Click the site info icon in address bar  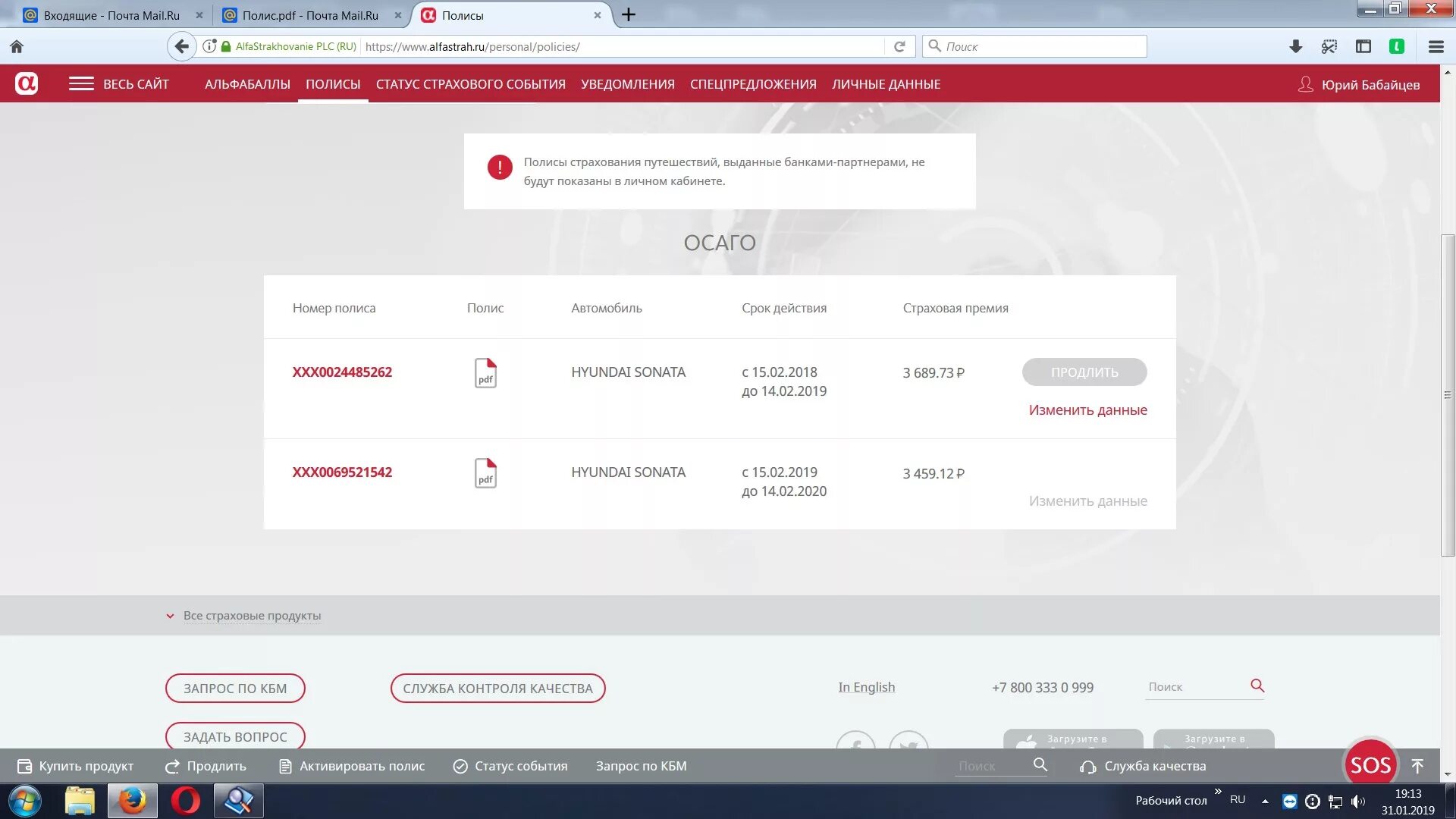point(209,46)
